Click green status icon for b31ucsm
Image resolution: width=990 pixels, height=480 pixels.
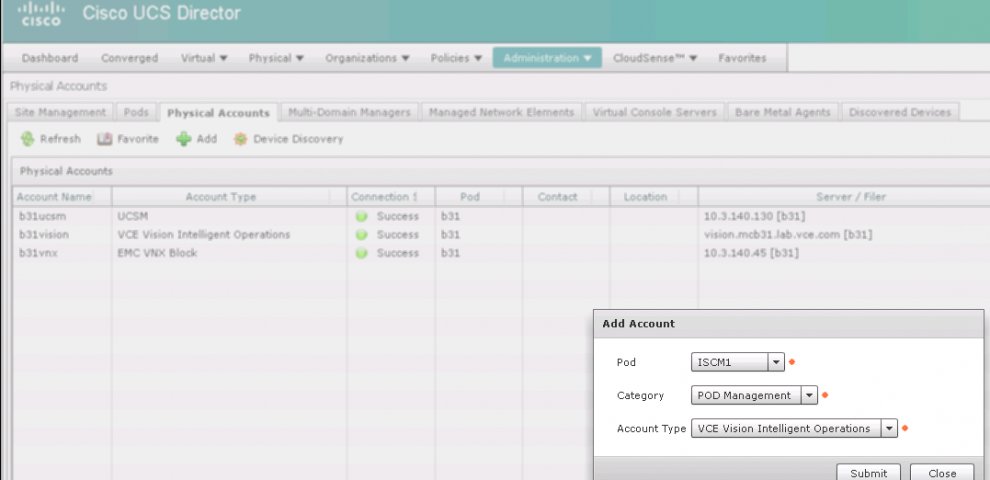[361, 217]
